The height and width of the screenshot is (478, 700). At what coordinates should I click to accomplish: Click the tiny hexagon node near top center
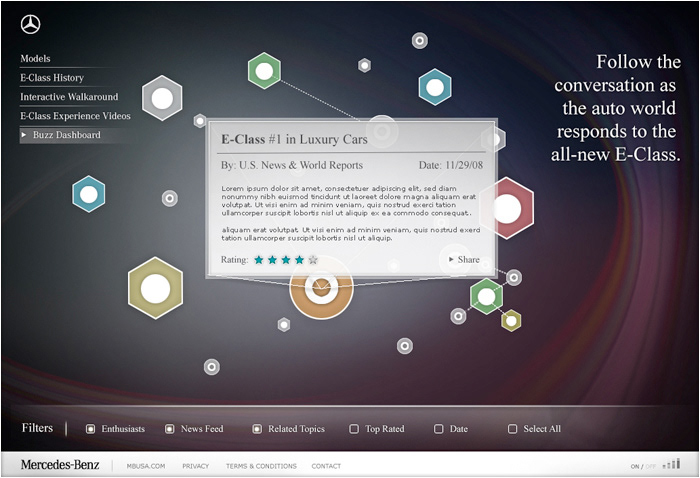point(365,66)
